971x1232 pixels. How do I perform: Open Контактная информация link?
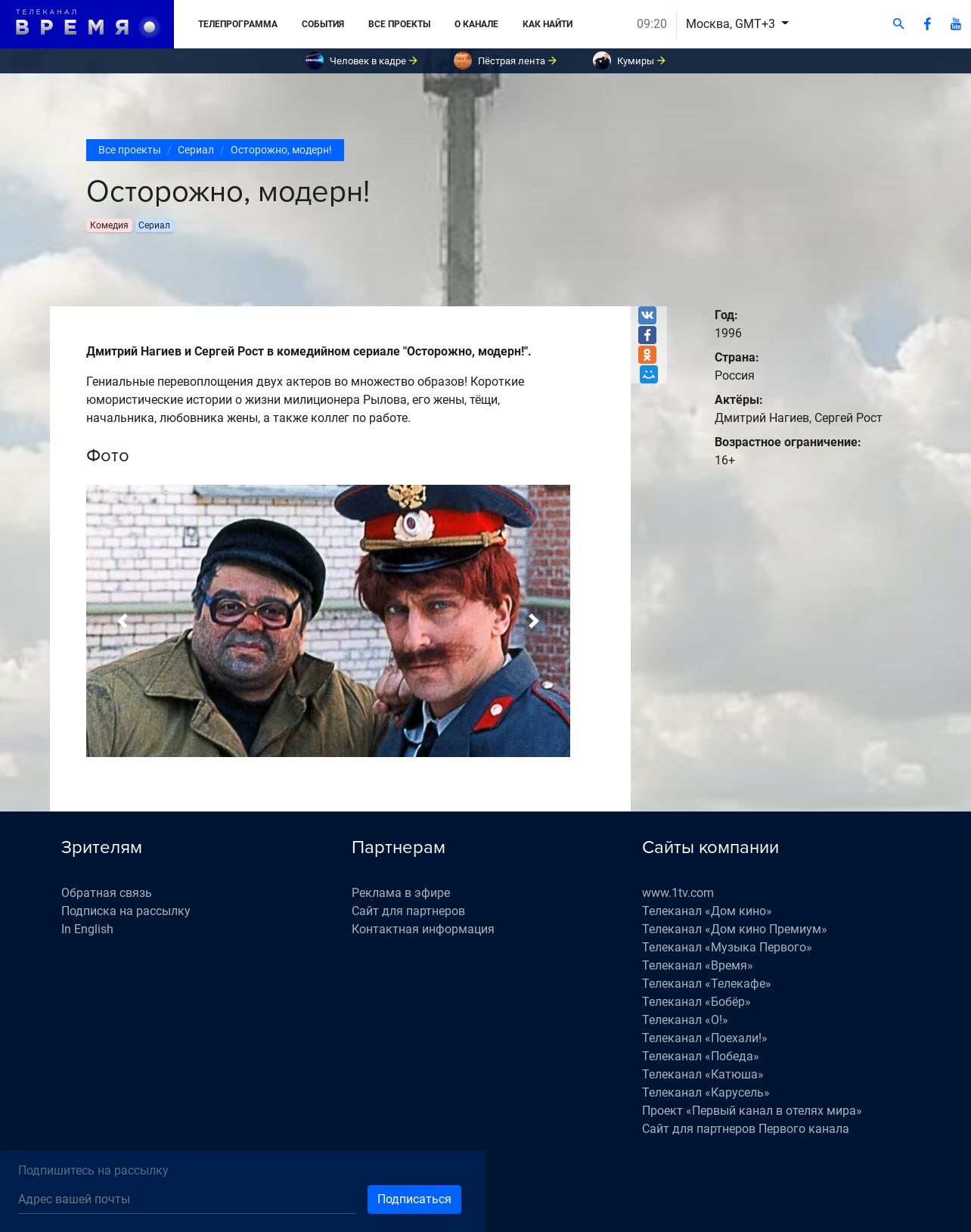coord(423,929)
